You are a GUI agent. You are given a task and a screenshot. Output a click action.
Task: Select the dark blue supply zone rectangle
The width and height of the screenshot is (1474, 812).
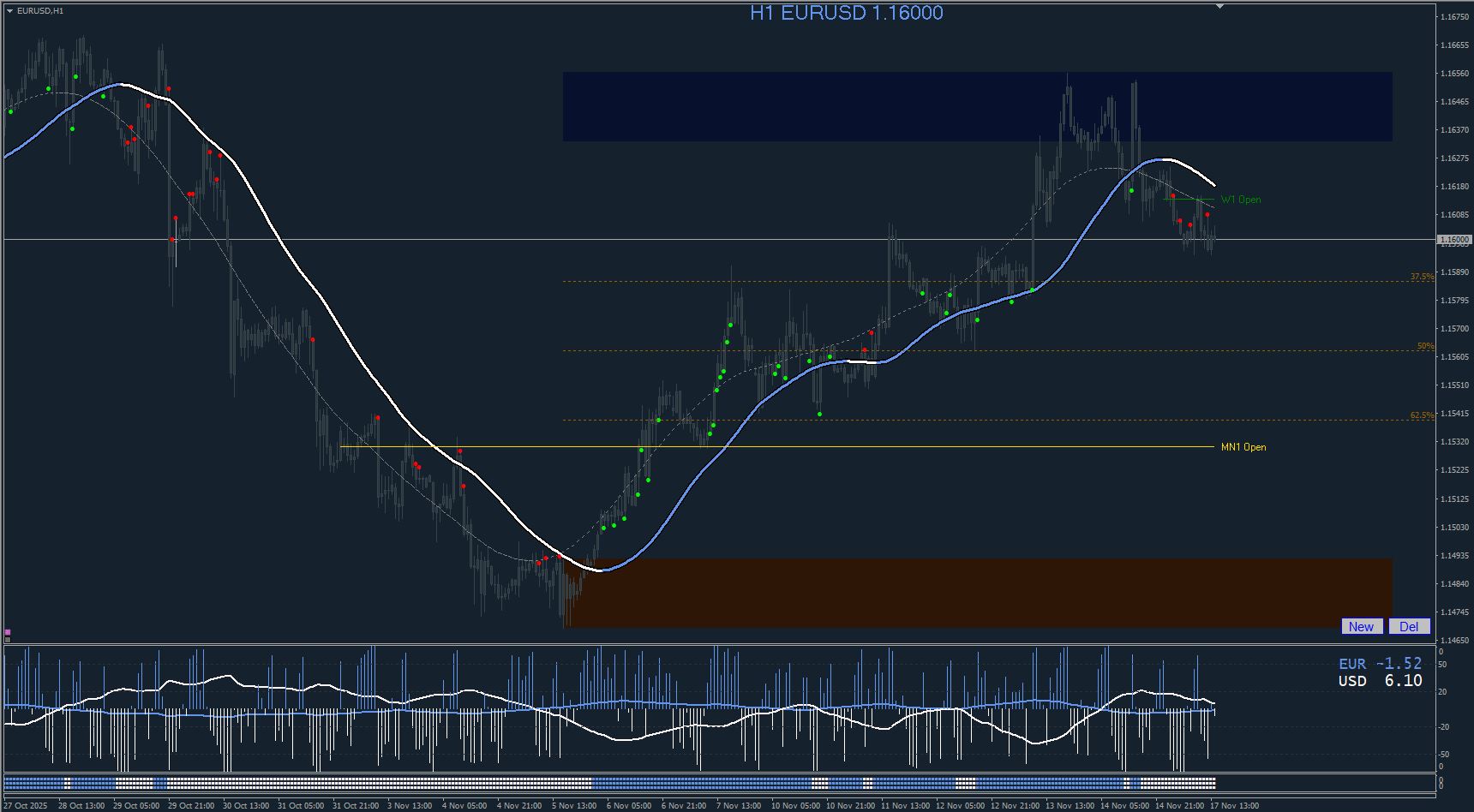977,106
